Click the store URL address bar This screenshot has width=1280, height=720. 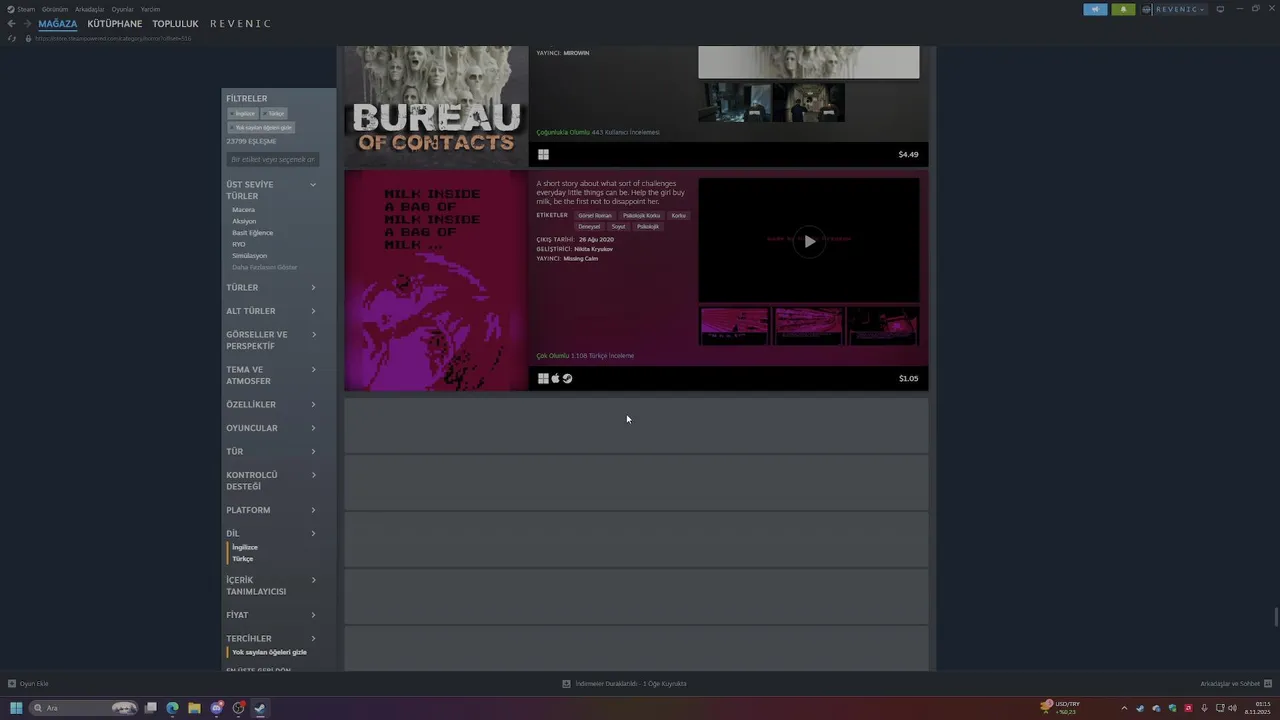tap(113, 38)
